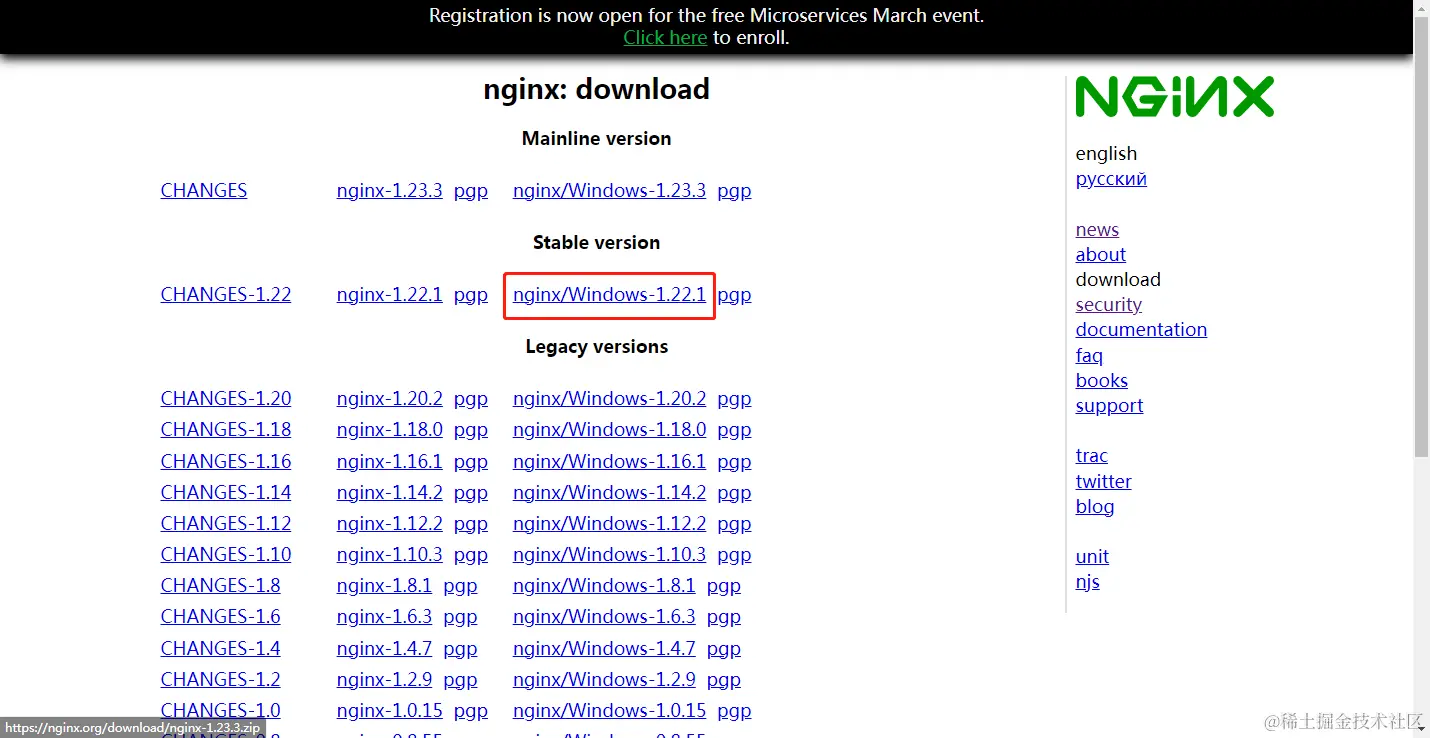Viewport: 1430px width, 738px height.
Task: Open the books page
Action: tap(1101, 381)
